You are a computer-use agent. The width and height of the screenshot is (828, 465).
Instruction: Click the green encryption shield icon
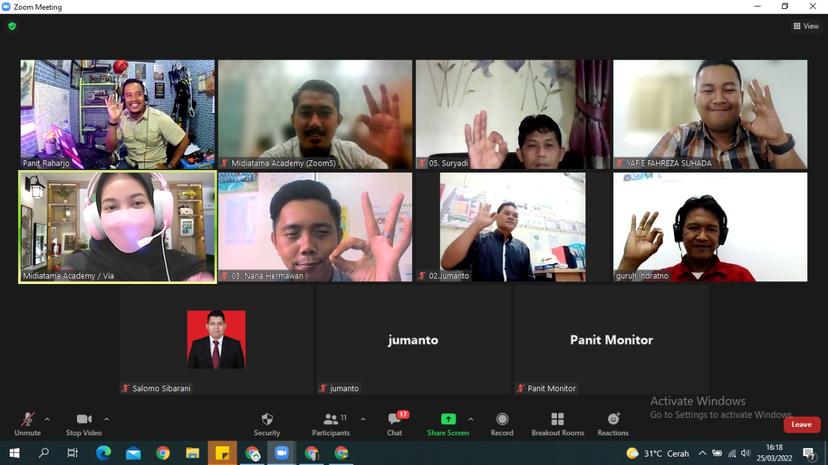click(12, 26)
